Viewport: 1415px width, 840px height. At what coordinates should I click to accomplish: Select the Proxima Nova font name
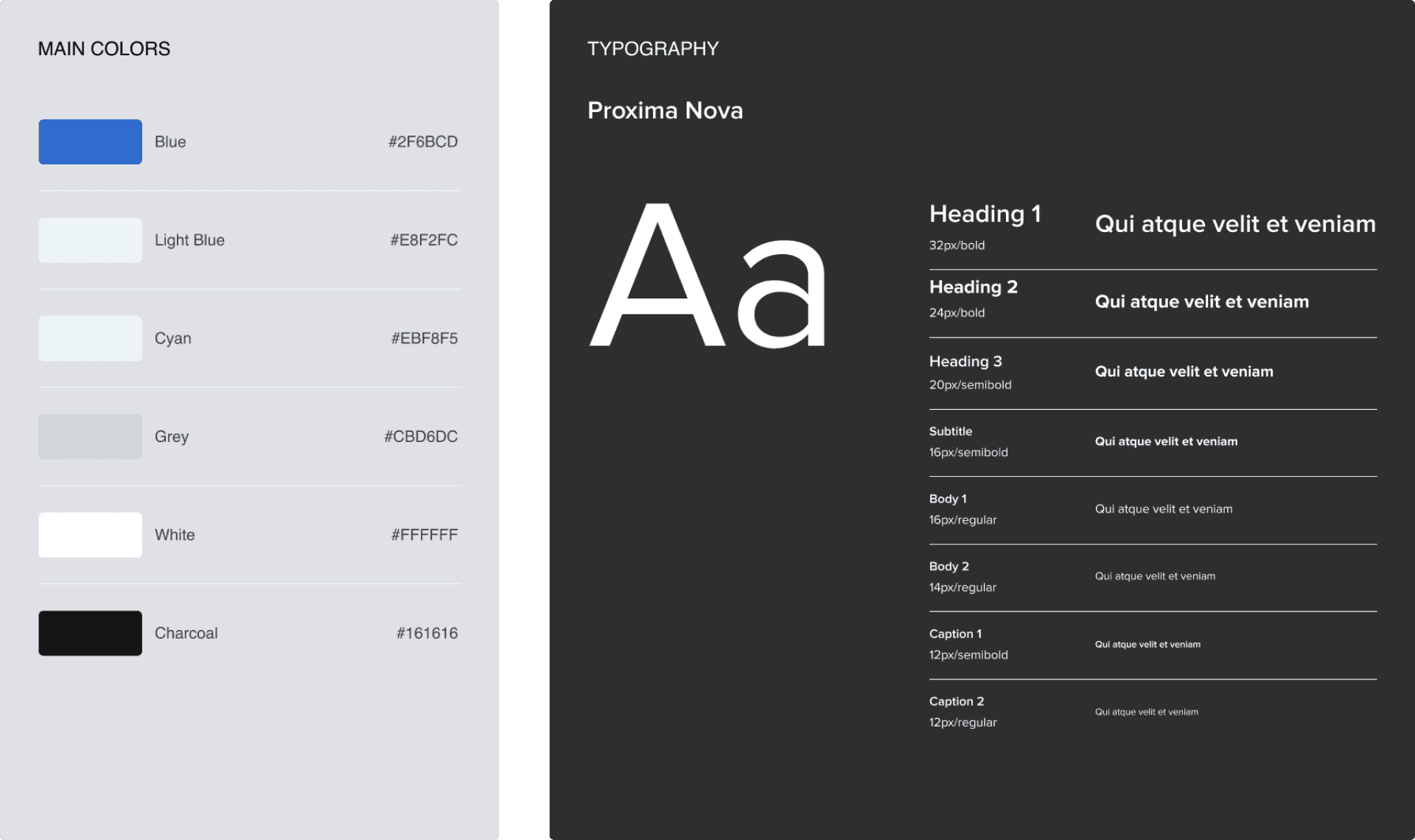pyautogui.click(x=665, y=110)
